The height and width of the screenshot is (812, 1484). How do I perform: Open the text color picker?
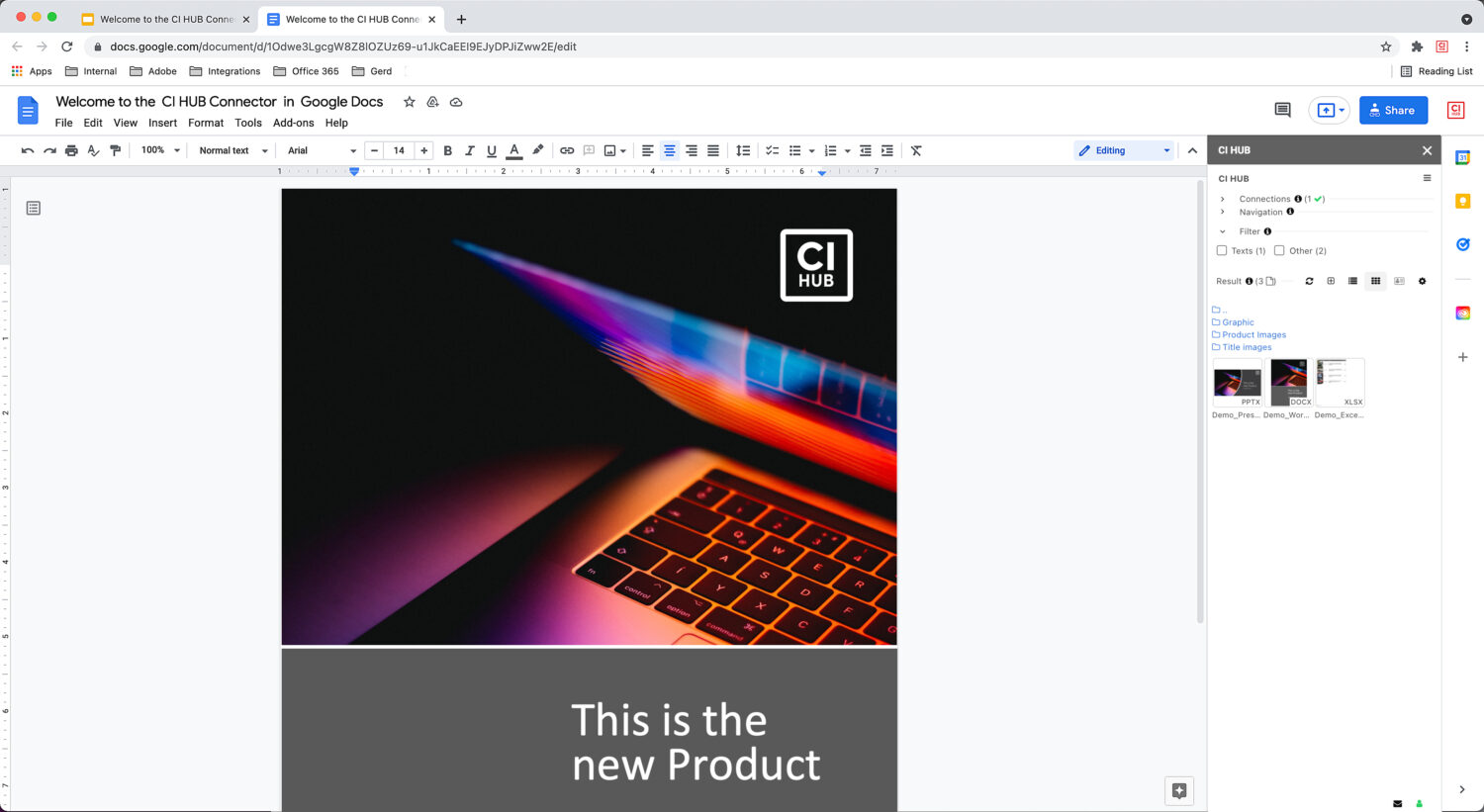(x=514, y=150)
